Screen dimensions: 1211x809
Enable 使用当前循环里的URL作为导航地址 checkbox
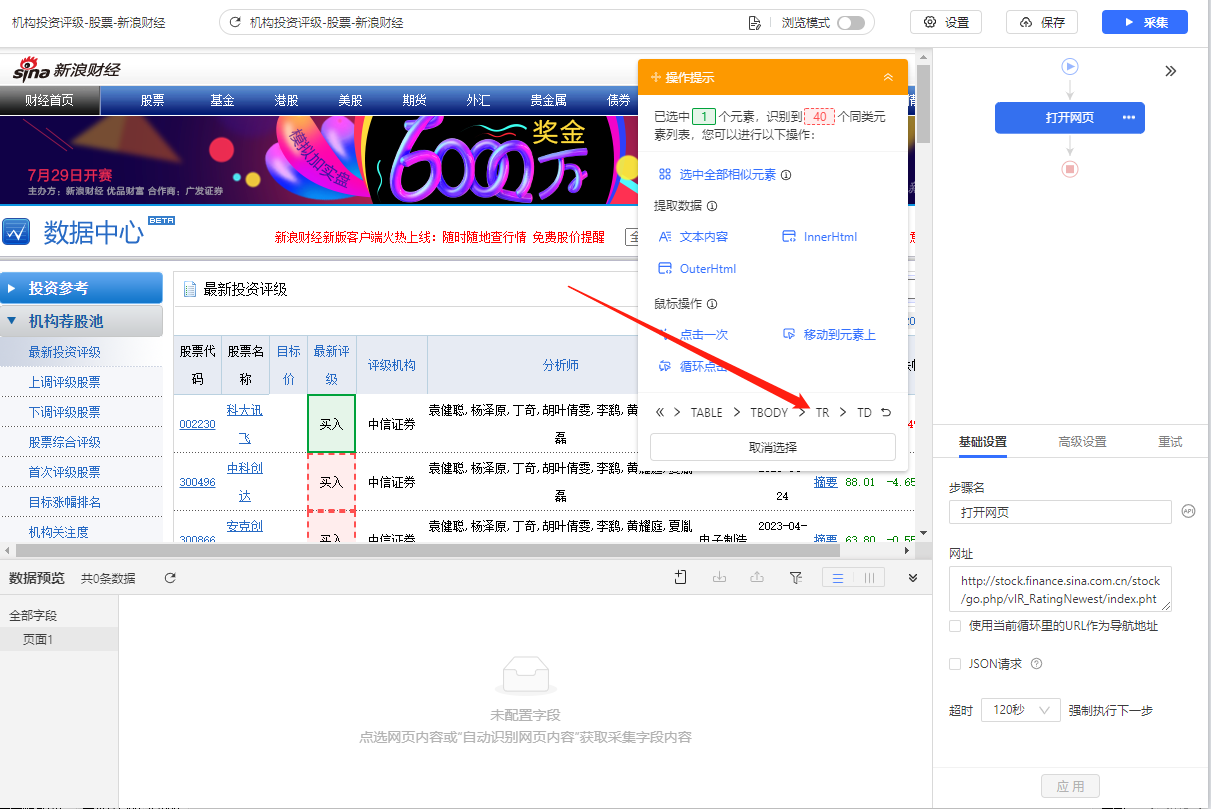click(955, 626)
